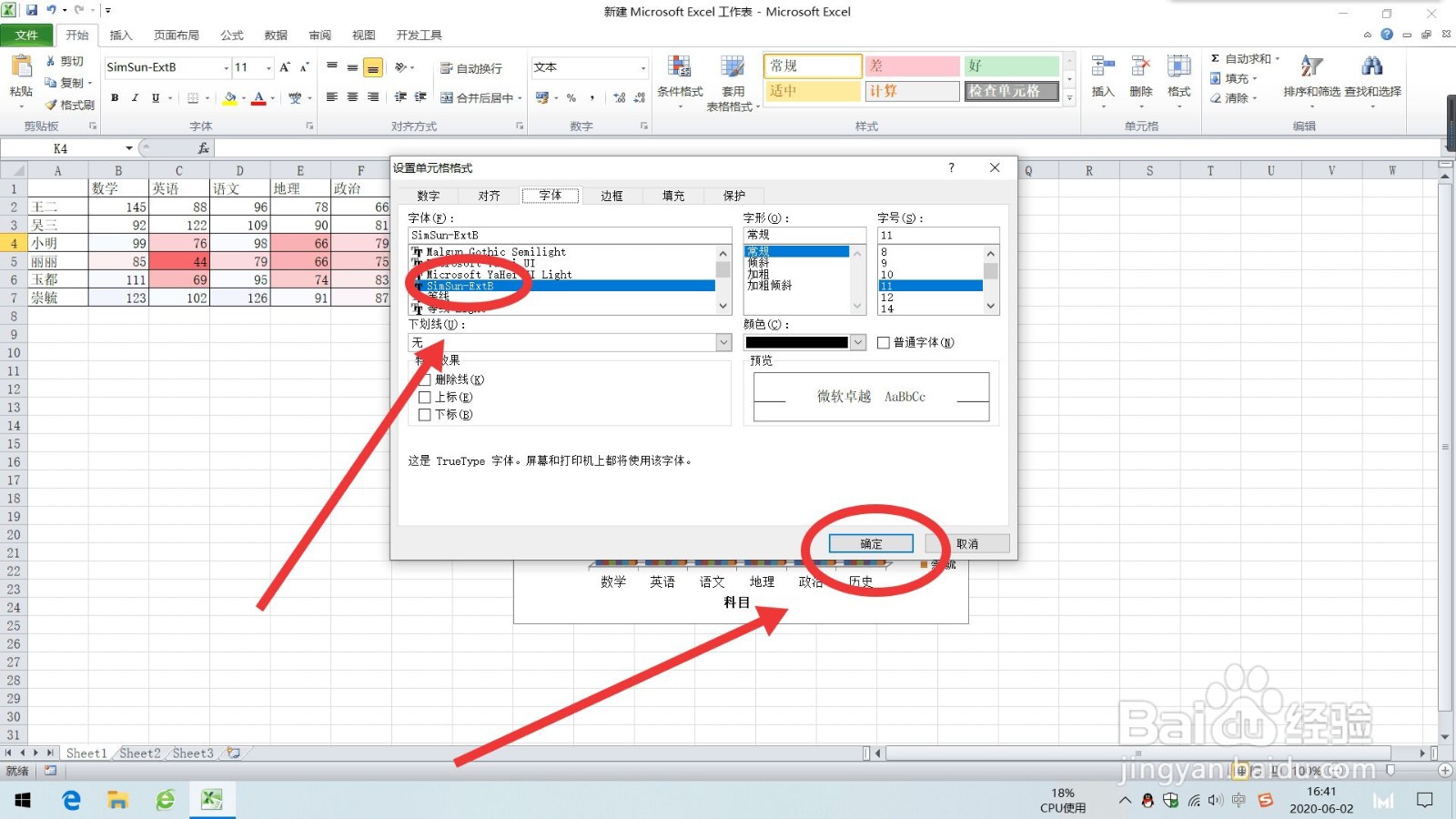Expand the Name Box dropdown arrow

129,147
